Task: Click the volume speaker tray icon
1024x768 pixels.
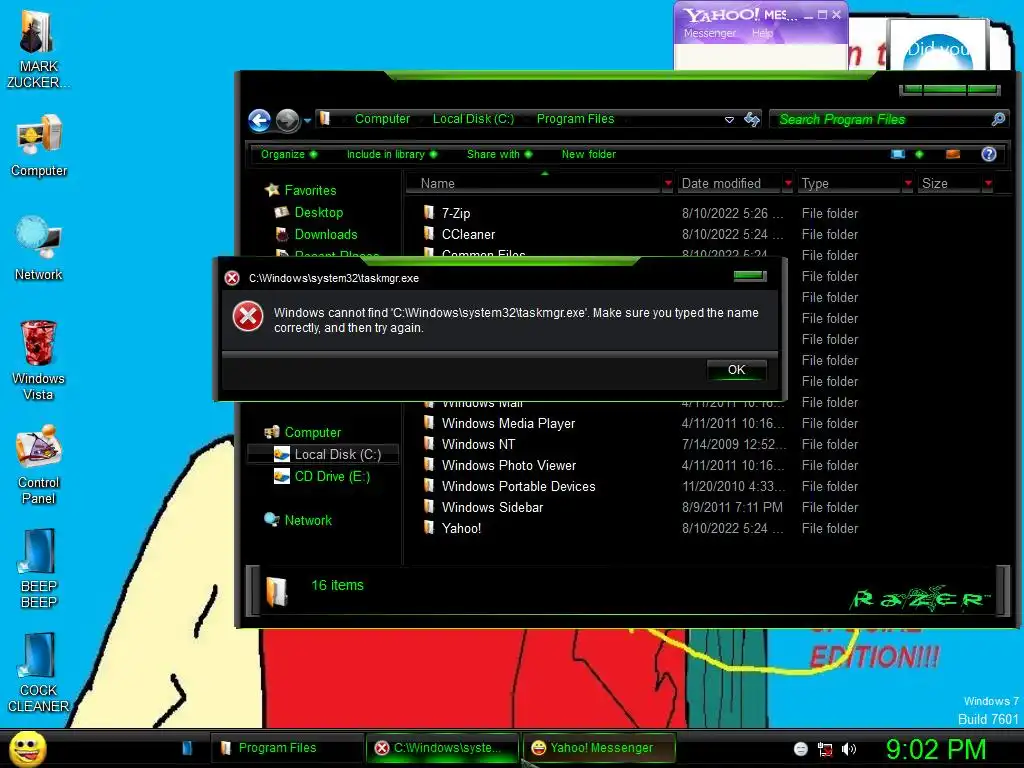Action: (x=848, y=749)
